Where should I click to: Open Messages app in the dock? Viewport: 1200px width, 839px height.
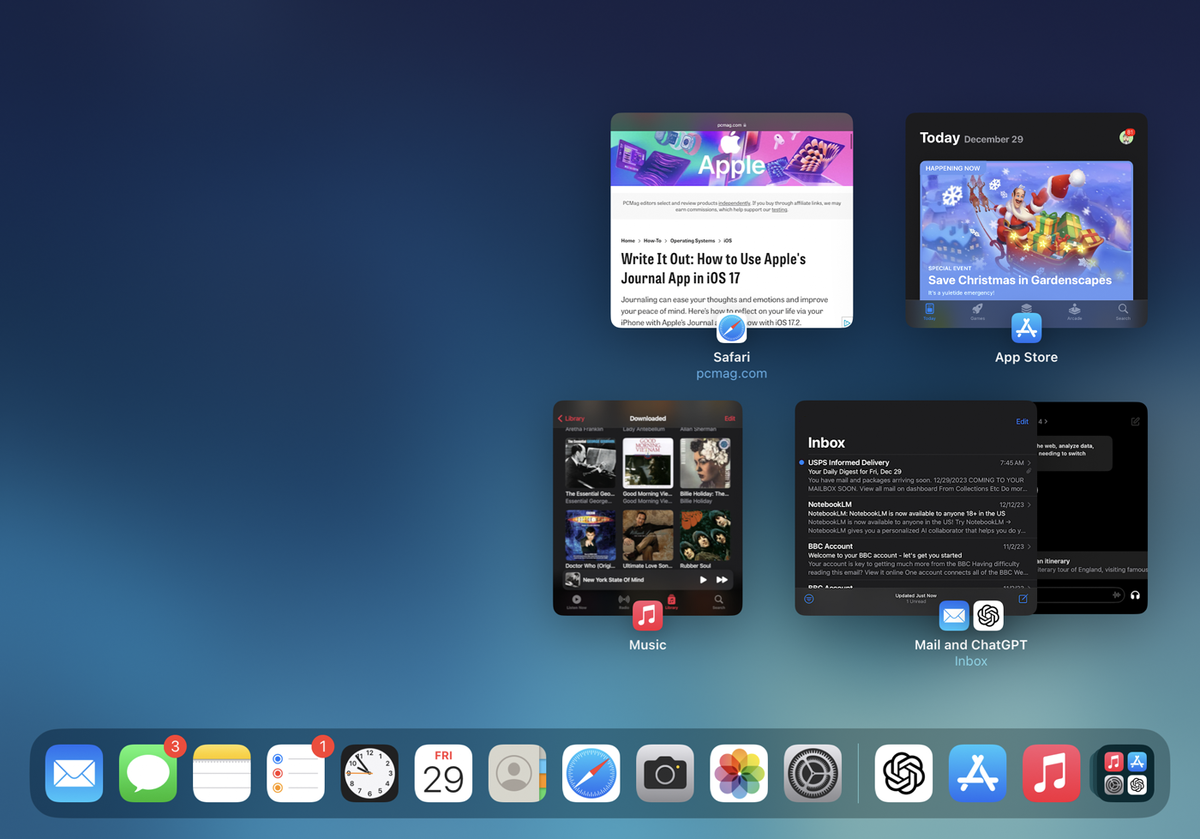148,773
